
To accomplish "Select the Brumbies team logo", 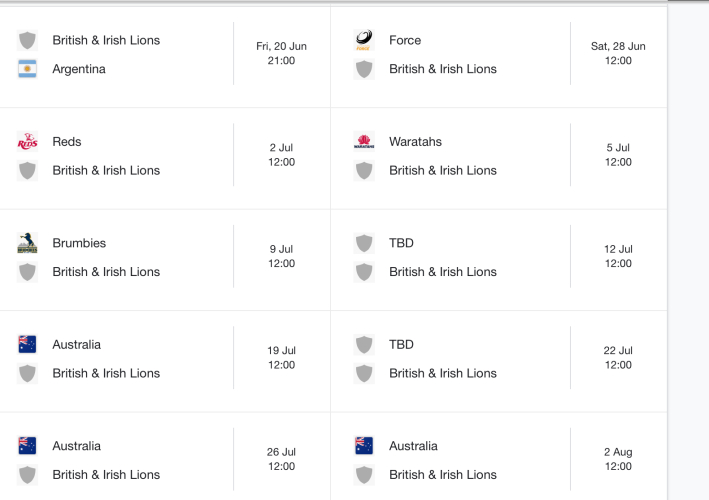I will (27, 243).
